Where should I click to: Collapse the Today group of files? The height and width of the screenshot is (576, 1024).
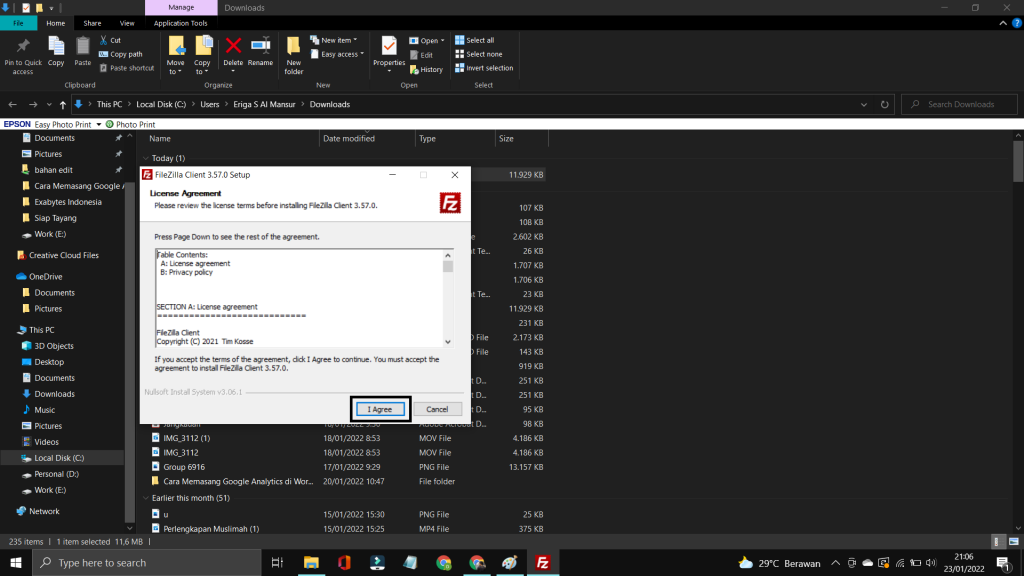click(148, 157)
